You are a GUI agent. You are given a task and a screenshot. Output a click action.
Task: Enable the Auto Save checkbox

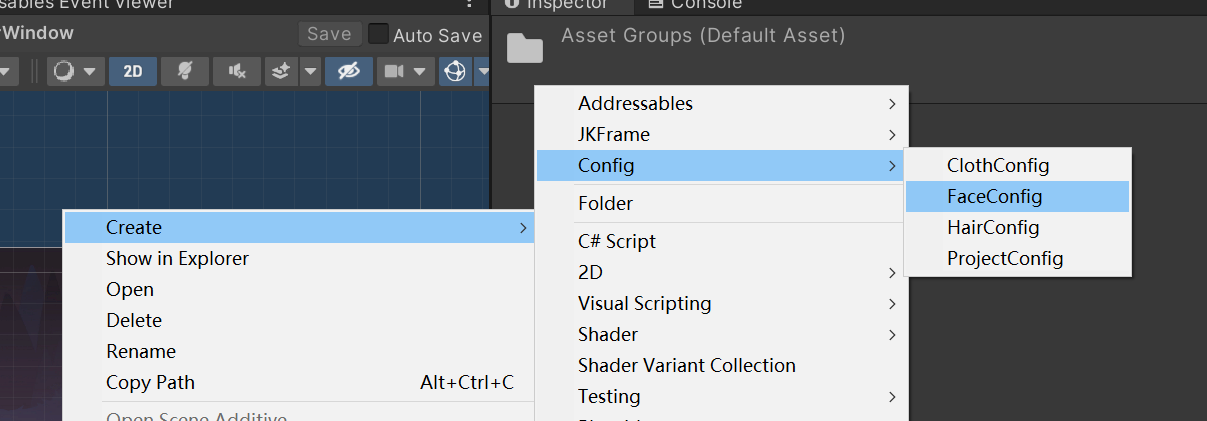378,35
